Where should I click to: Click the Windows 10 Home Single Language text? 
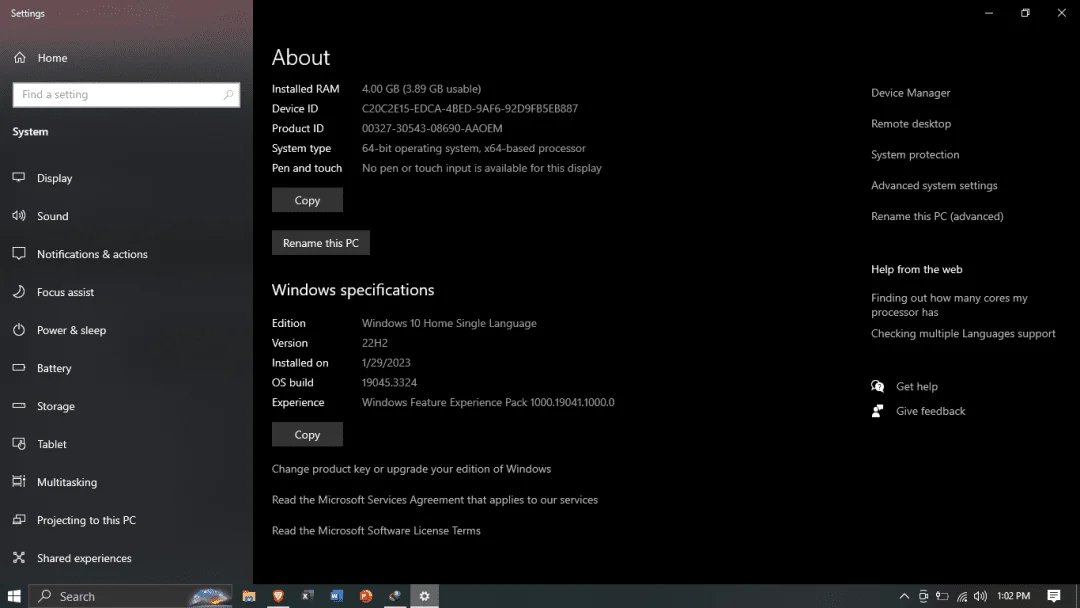[x=449, y=323]
